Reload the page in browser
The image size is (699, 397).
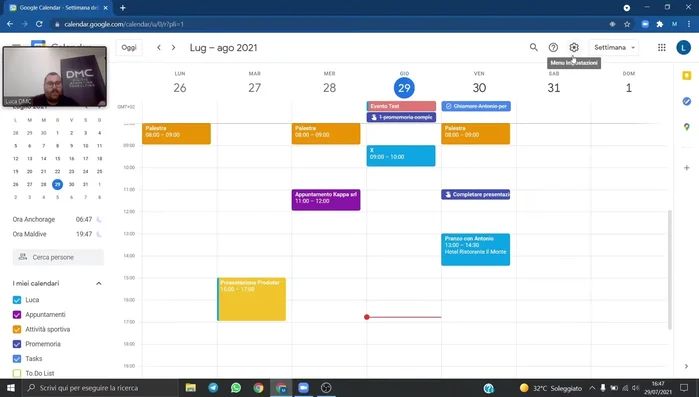tap(39, 24)
